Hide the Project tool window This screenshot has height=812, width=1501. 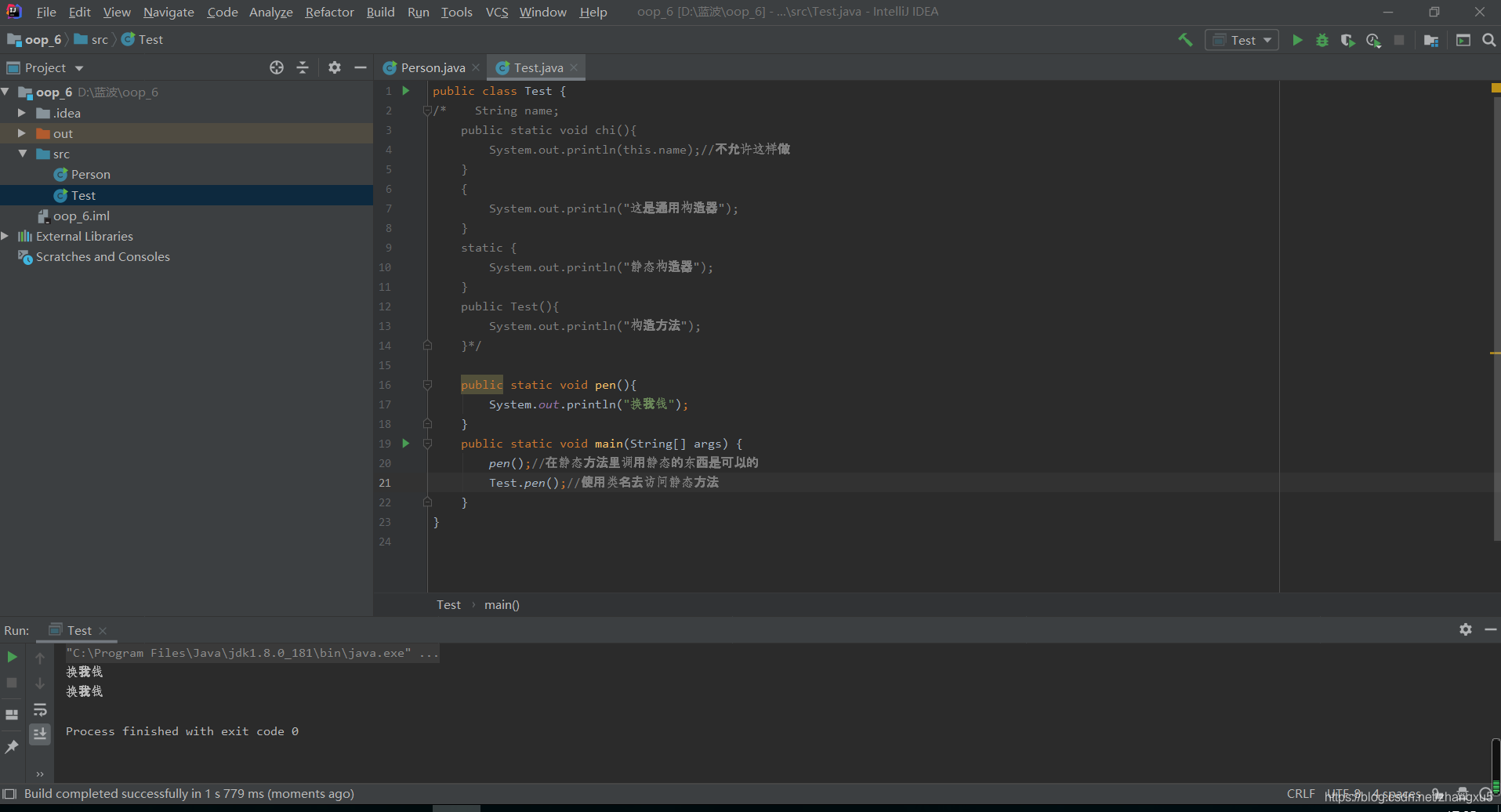click(x=361, y=67)
